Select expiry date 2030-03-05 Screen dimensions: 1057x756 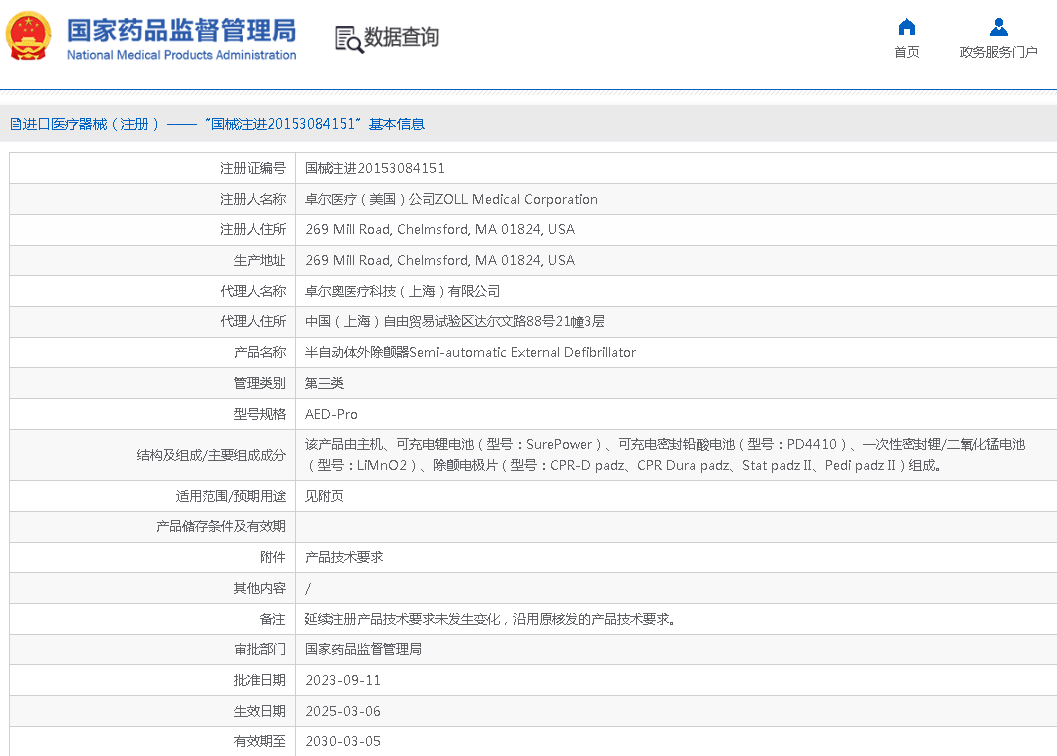pos(343,741)
